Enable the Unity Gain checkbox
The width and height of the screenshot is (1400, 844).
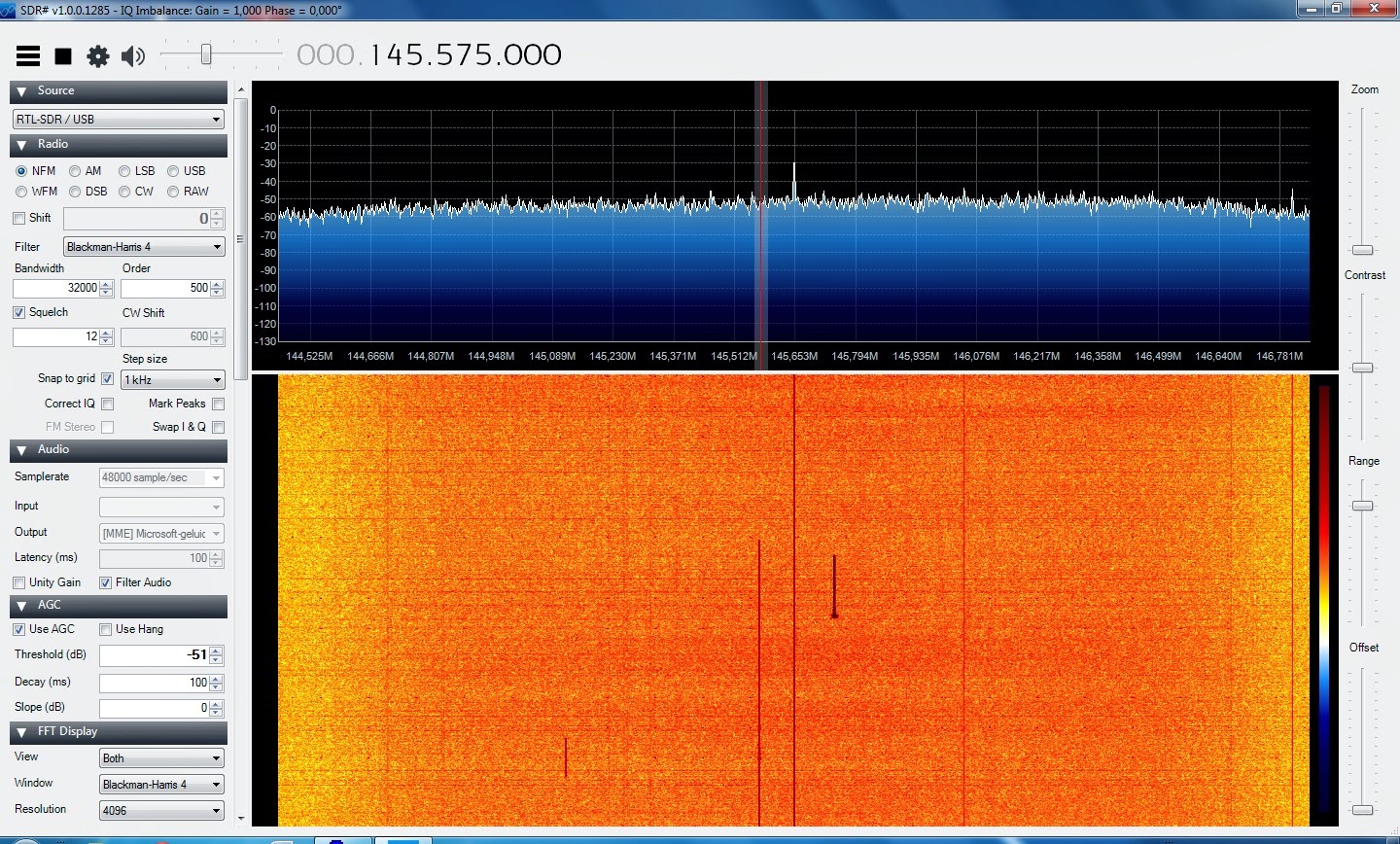pos(18,582)
